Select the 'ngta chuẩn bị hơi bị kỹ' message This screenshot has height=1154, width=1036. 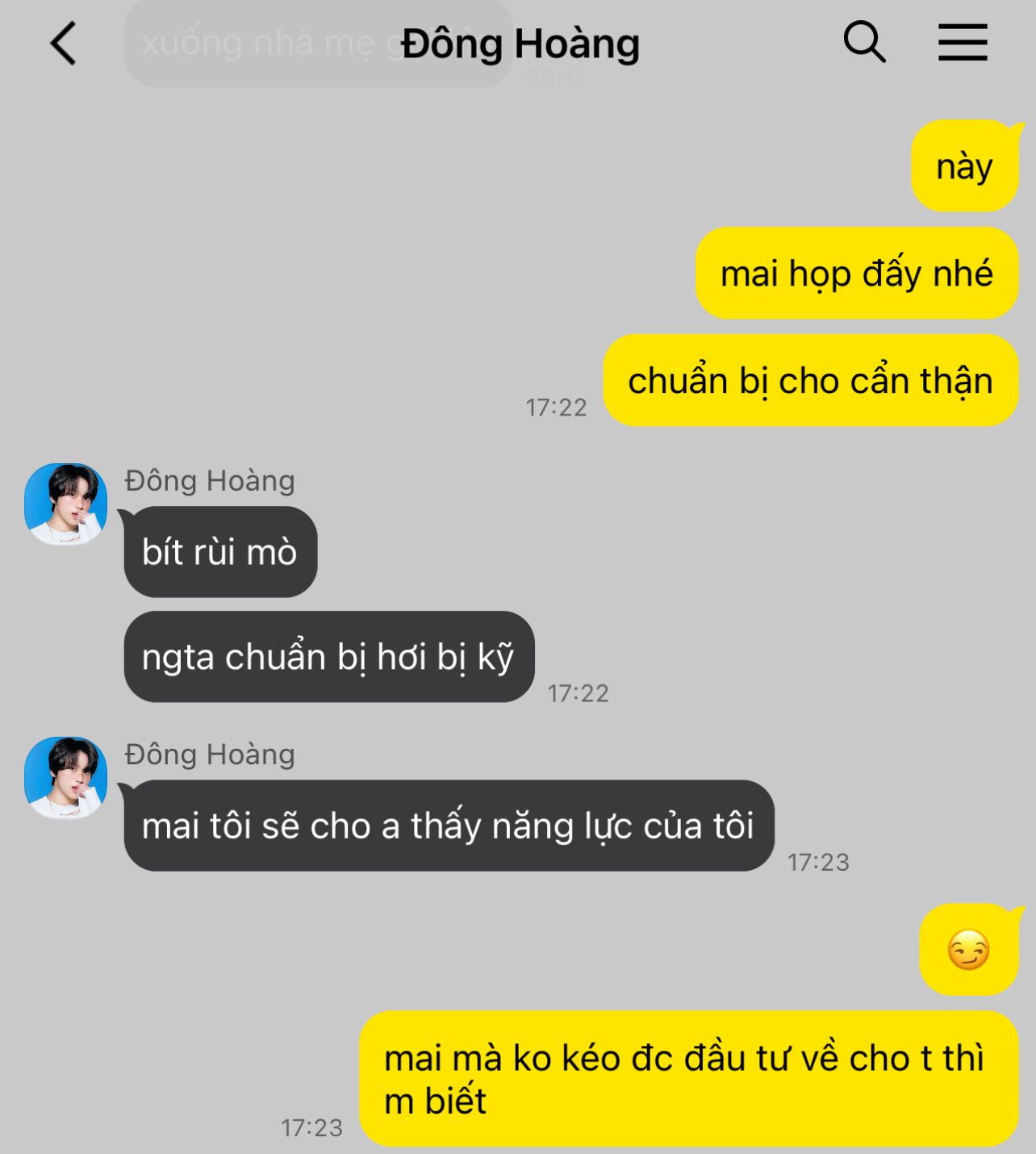tap(329, 657)
